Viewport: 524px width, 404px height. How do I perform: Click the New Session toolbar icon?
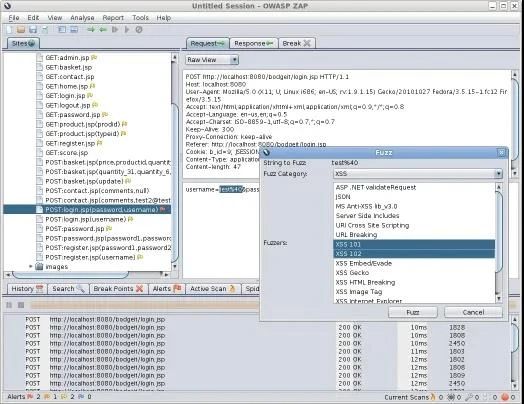pyautogui.click(x=9, y=30)
